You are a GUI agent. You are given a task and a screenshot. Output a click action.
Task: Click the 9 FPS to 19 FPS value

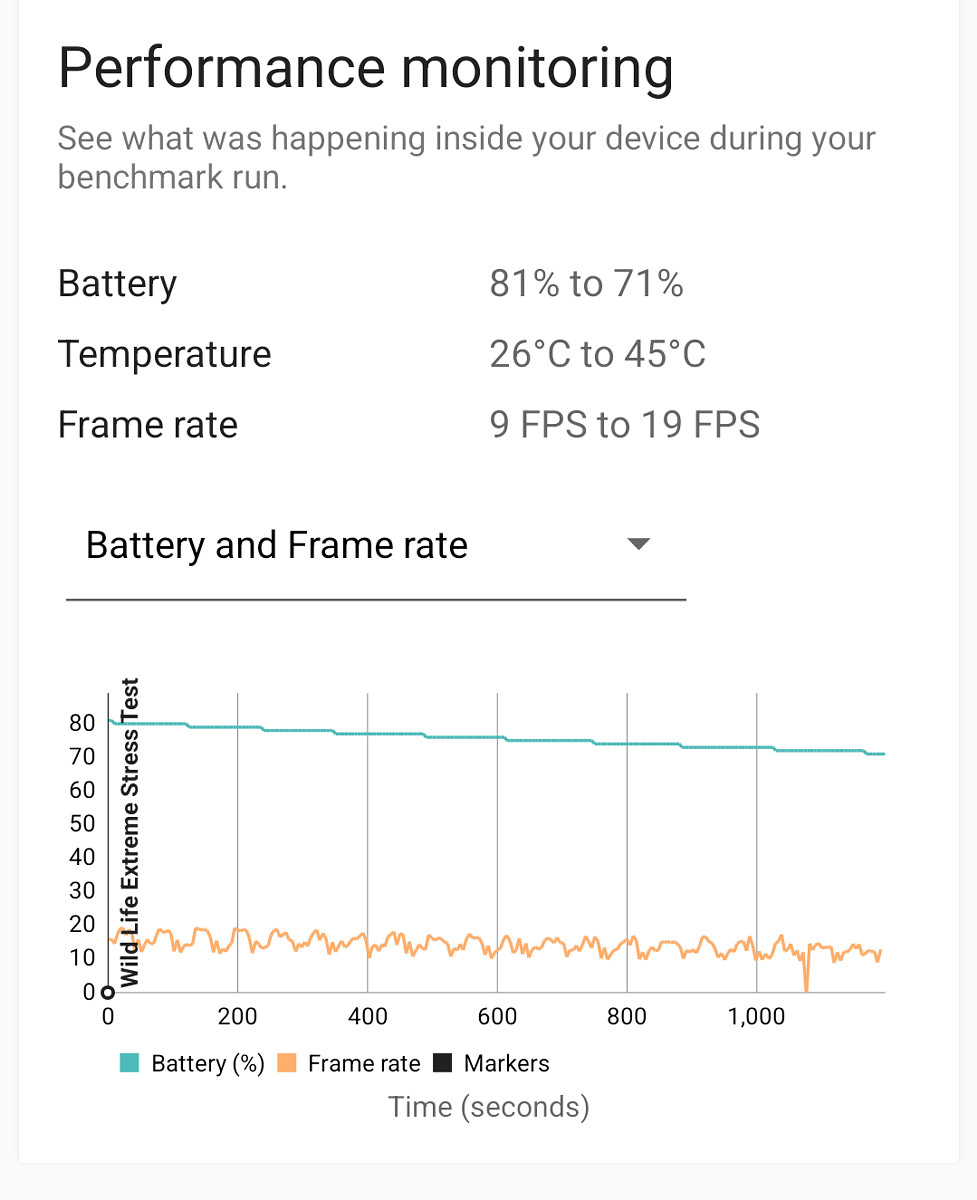click(x=624, y=425)
